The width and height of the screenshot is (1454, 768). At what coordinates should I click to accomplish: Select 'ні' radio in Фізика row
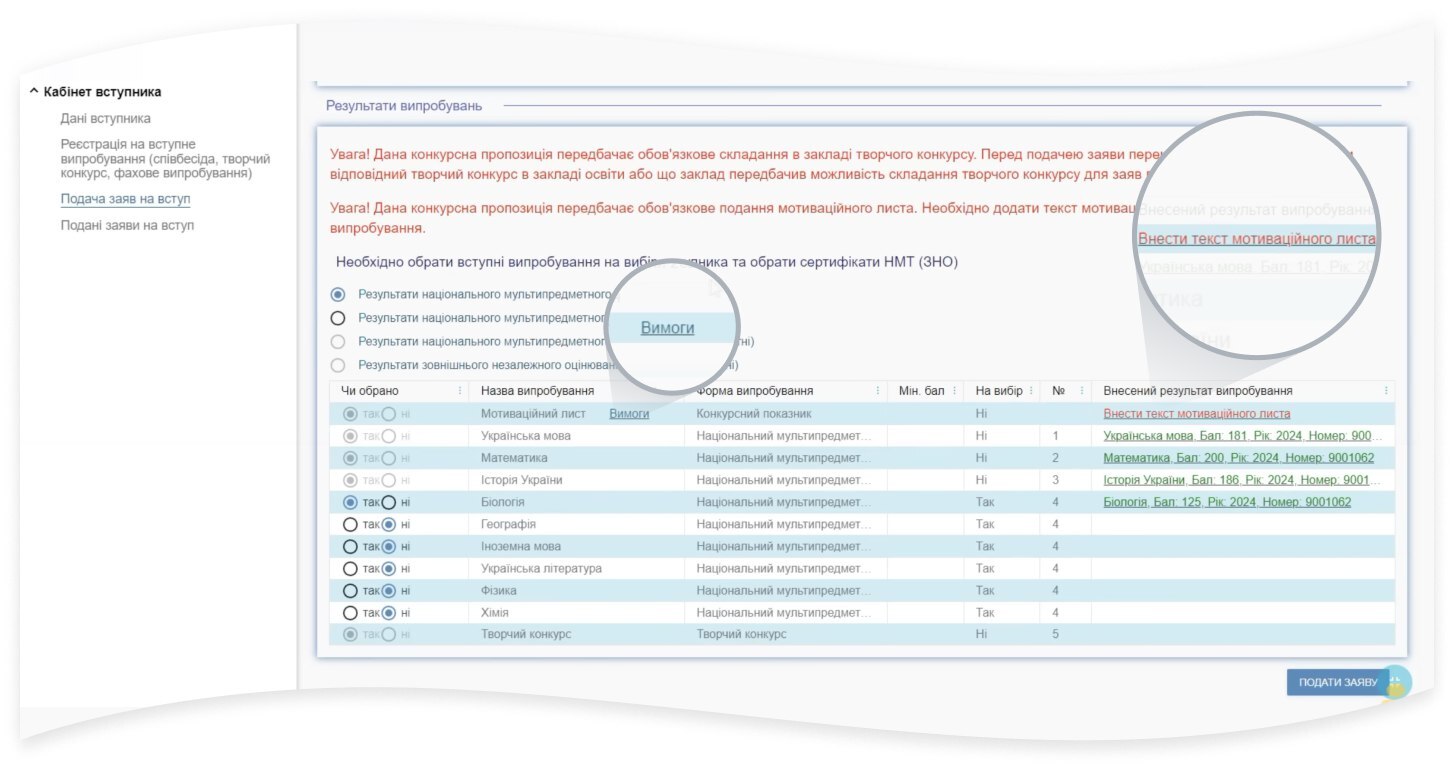coord(389,590)
